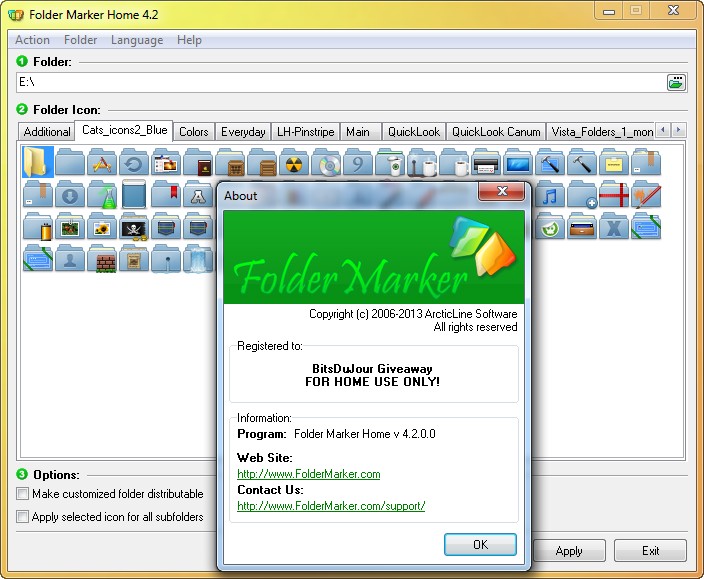Open the Language menu
The width and height of the screenshot is (704, 579).
point(137,40)
